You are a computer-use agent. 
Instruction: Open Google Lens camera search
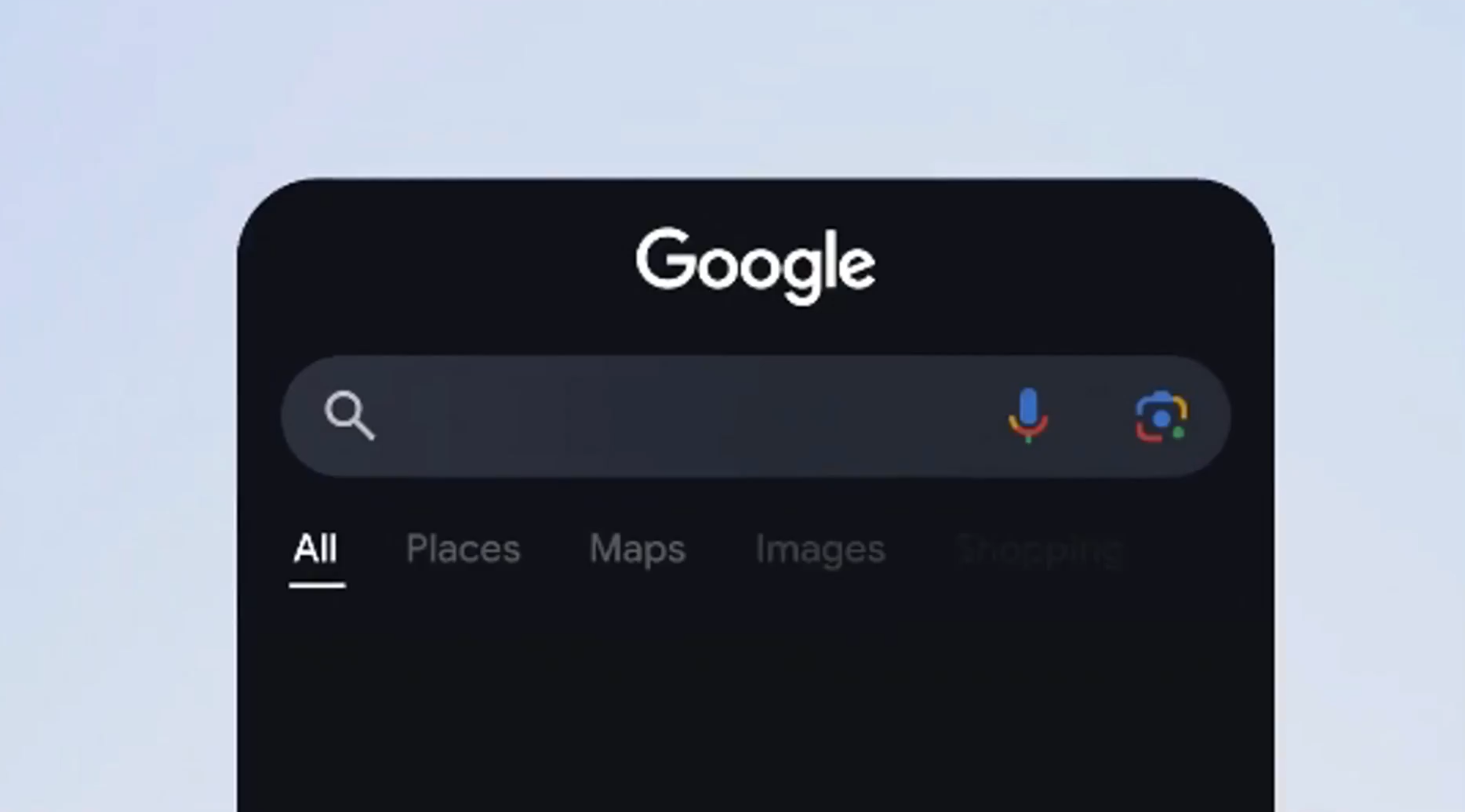coord(1161,417)
